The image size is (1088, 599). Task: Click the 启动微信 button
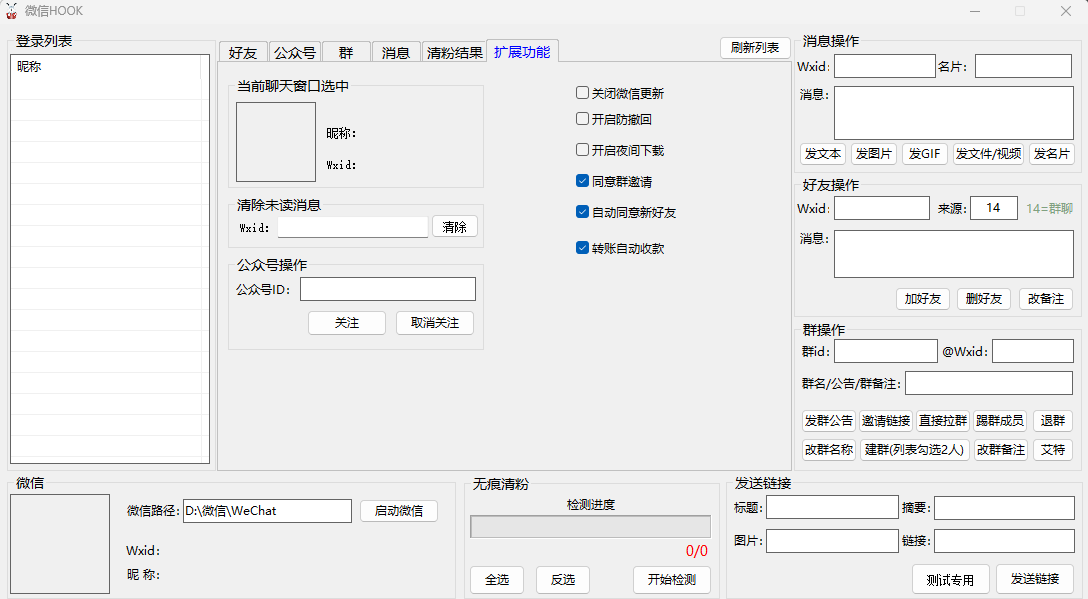tap(399, 511)
